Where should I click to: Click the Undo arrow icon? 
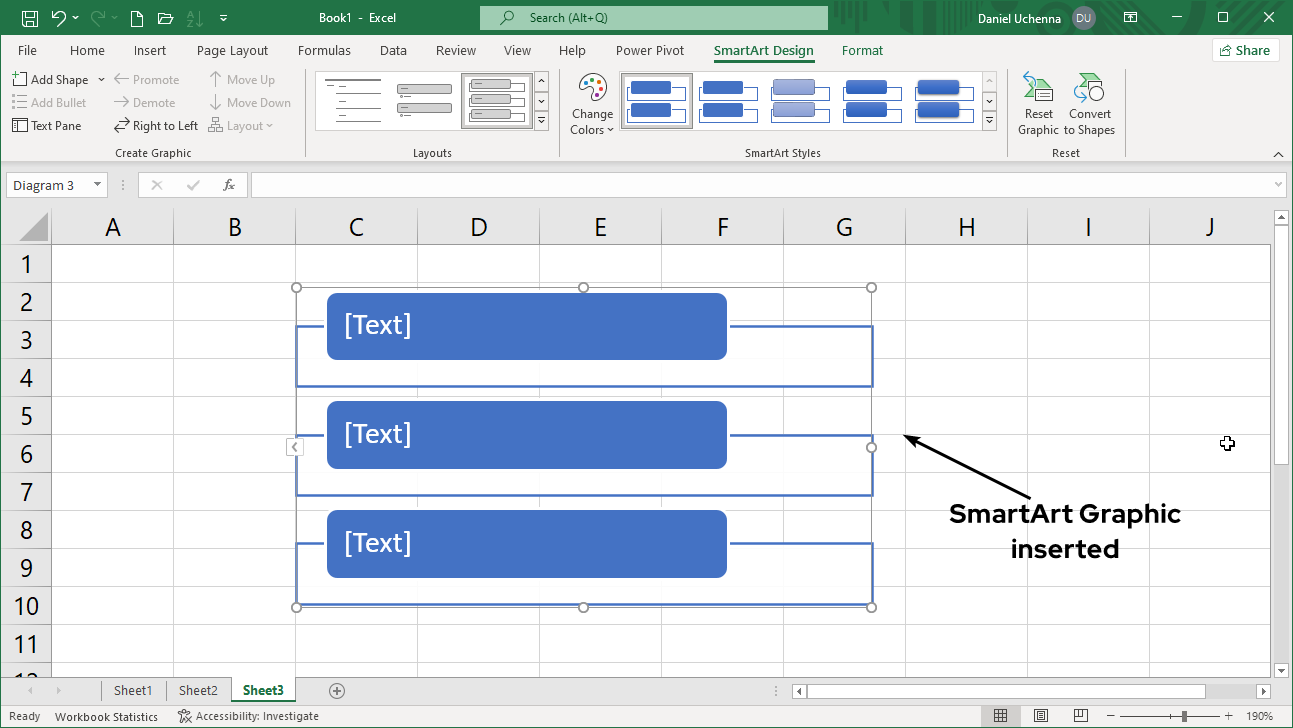pyautogui.click(x=59, y=18)
